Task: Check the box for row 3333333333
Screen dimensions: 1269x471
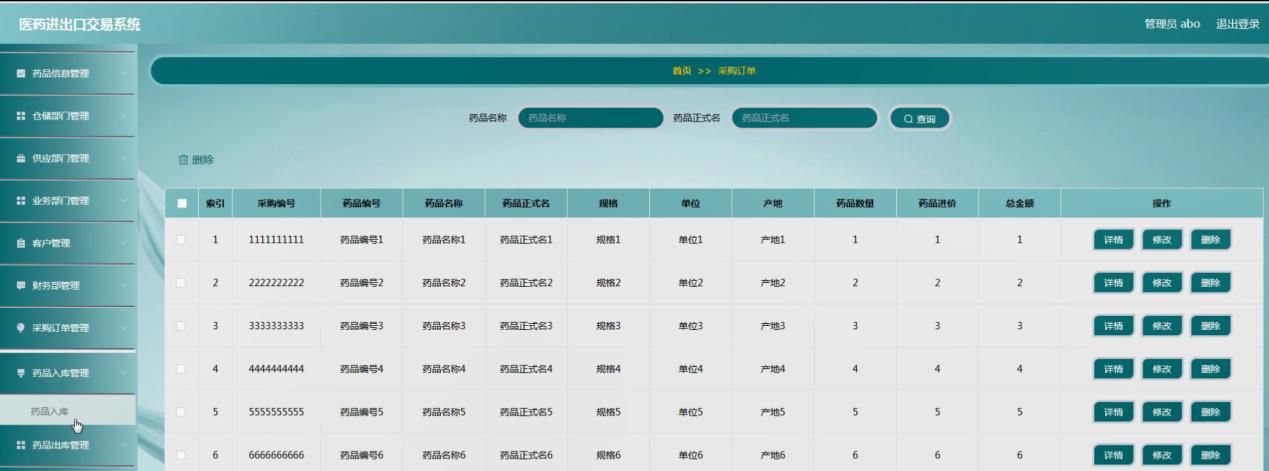Action: pos(181,326)
